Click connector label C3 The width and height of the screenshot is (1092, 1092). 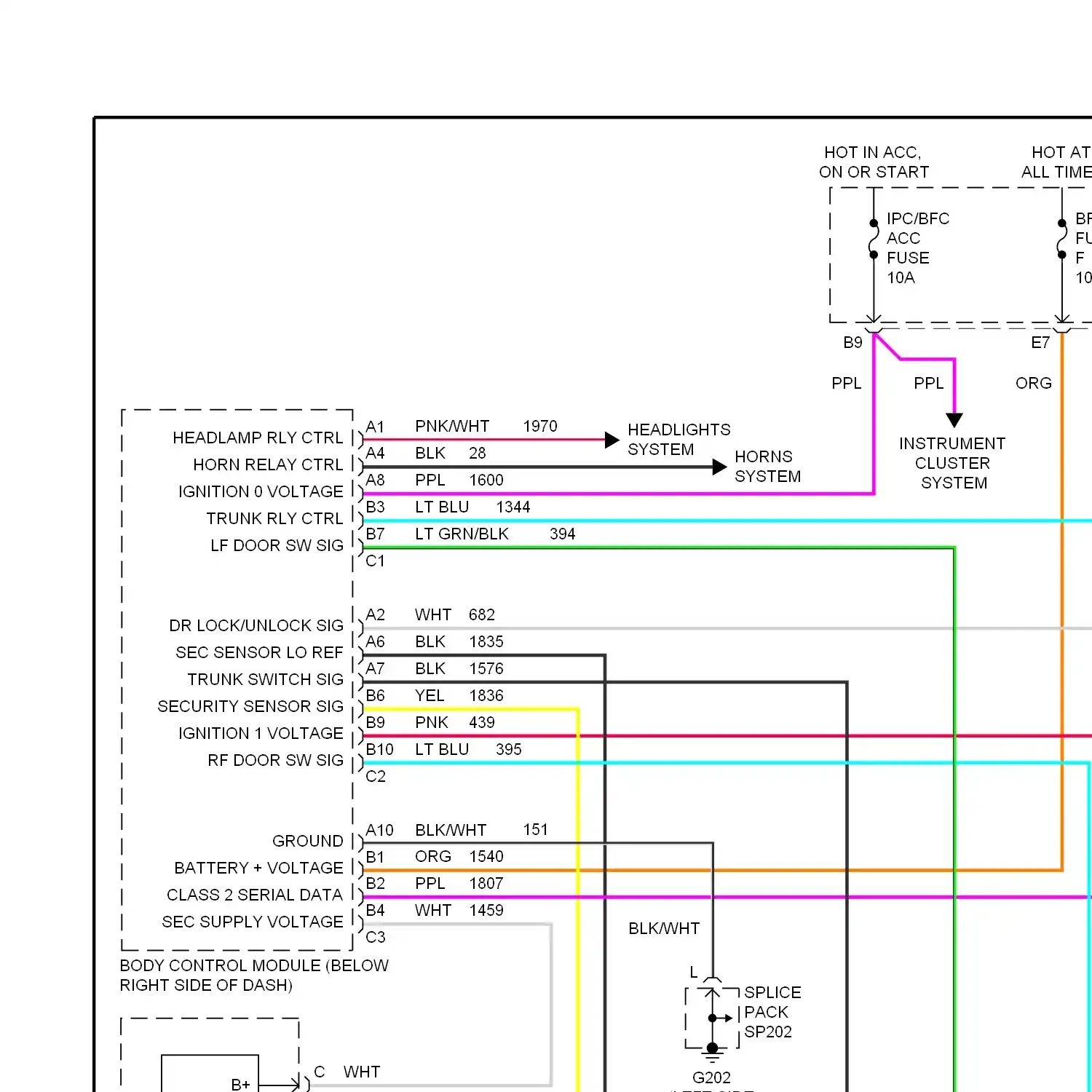pyautogui.click(x=376, y=937)
